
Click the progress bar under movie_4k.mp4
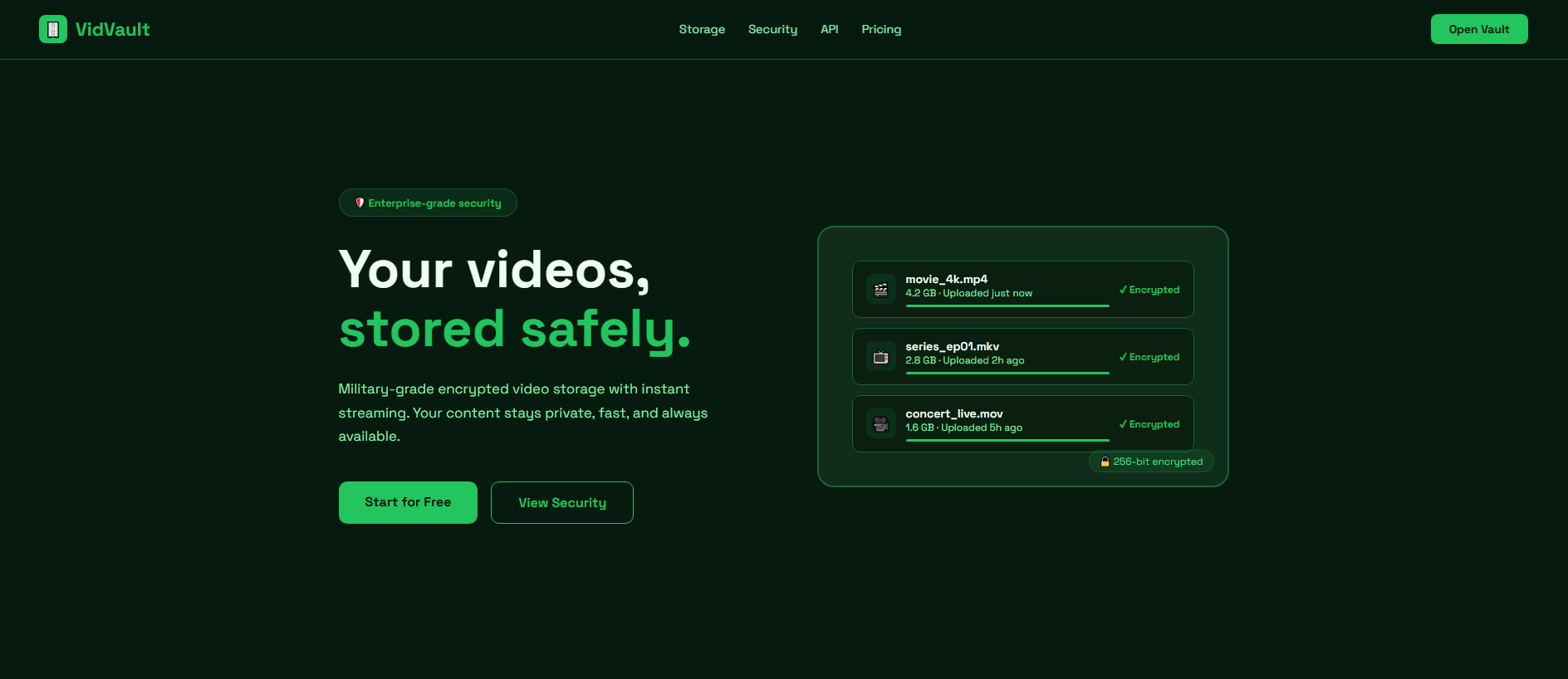1007,305
